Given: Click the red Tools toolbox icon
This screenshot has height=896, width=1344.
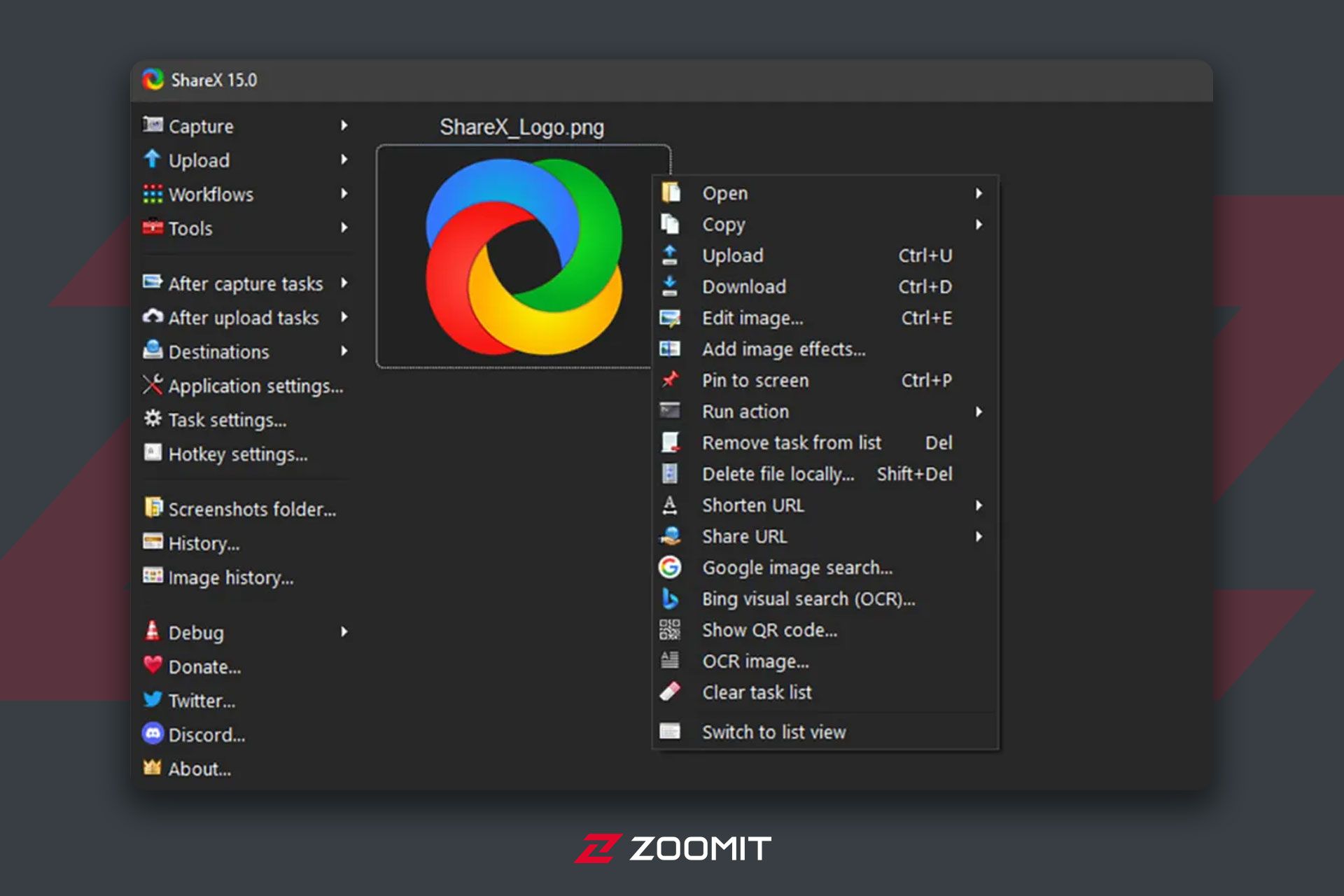Looking at the screenshot, I should point(153,227).
